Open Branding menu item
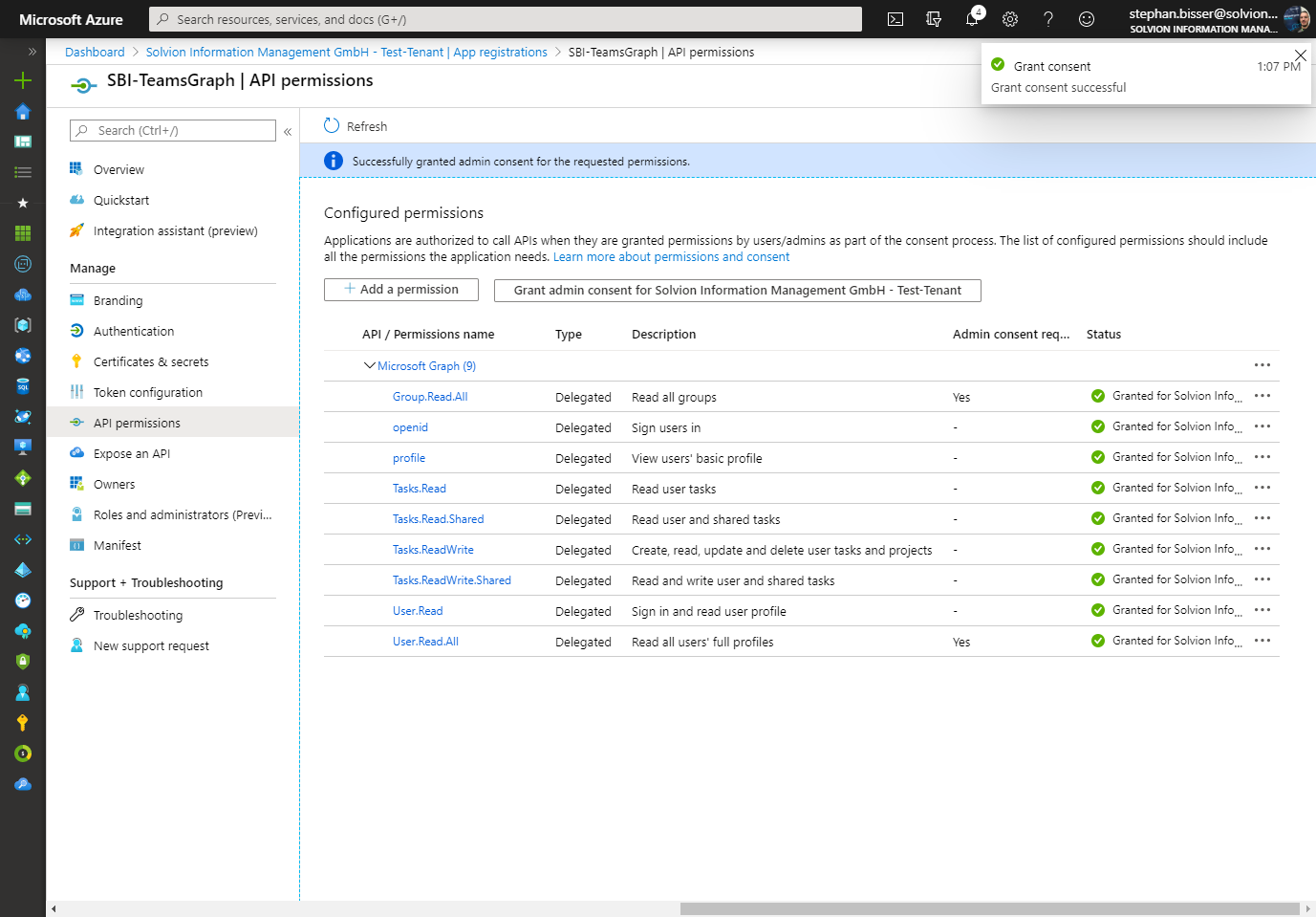Viewport: 1316px width, 917px height. 118,301
